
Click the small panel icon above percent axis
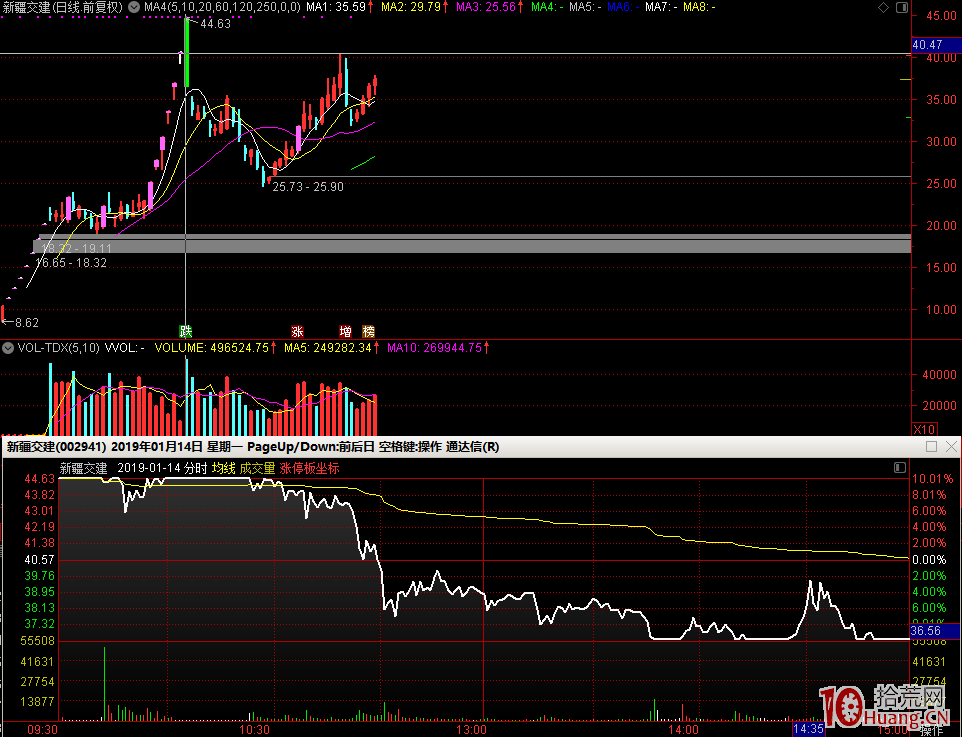point(898,468)
